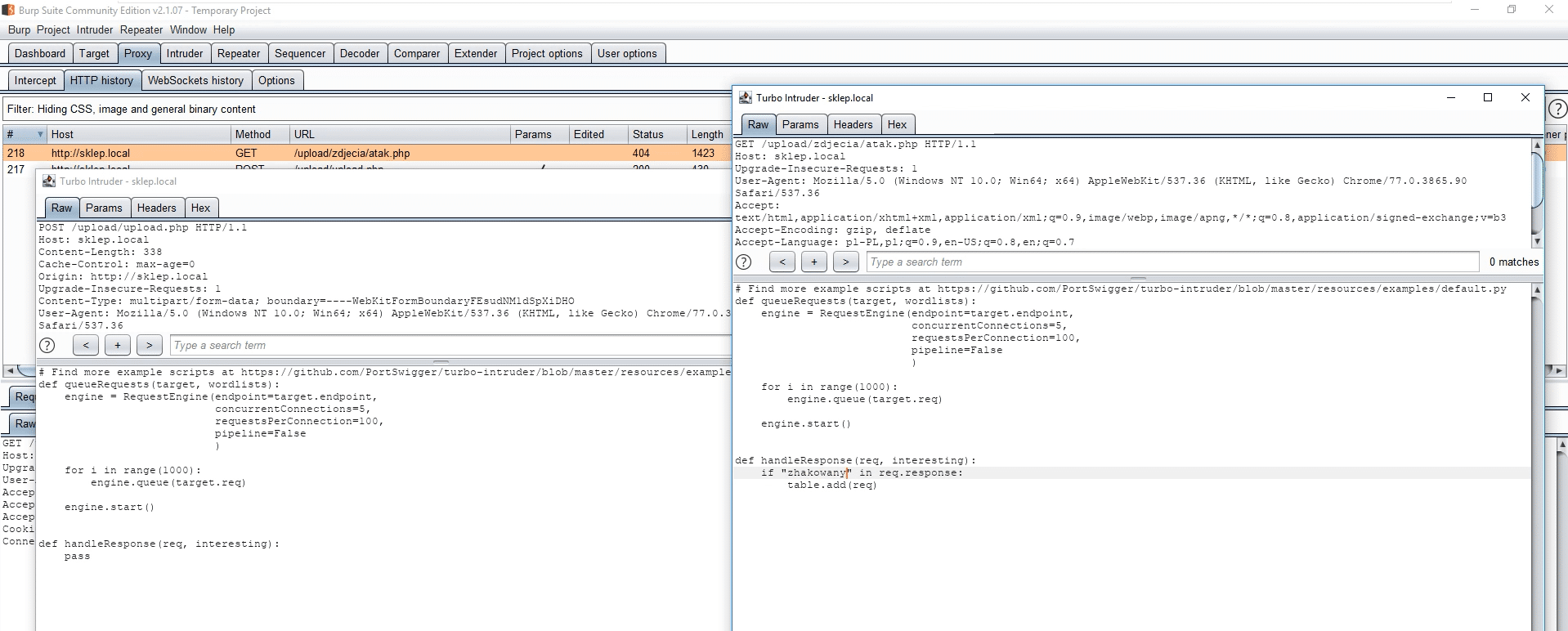Open the Project menu
The image size is (1568, 631).
pos(53,29)
